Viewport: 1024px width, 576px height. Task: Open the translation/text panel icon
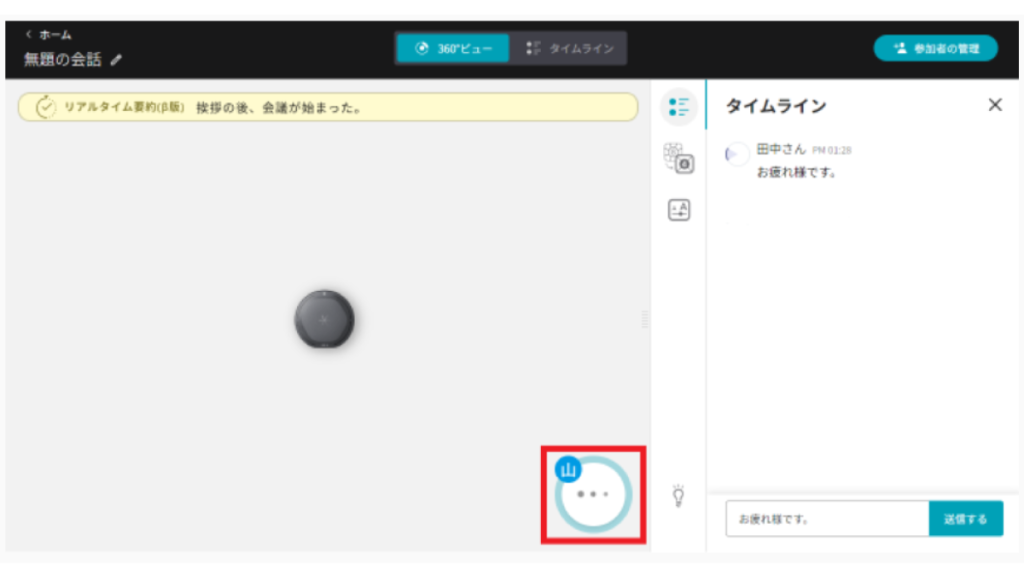coord(679,210)
